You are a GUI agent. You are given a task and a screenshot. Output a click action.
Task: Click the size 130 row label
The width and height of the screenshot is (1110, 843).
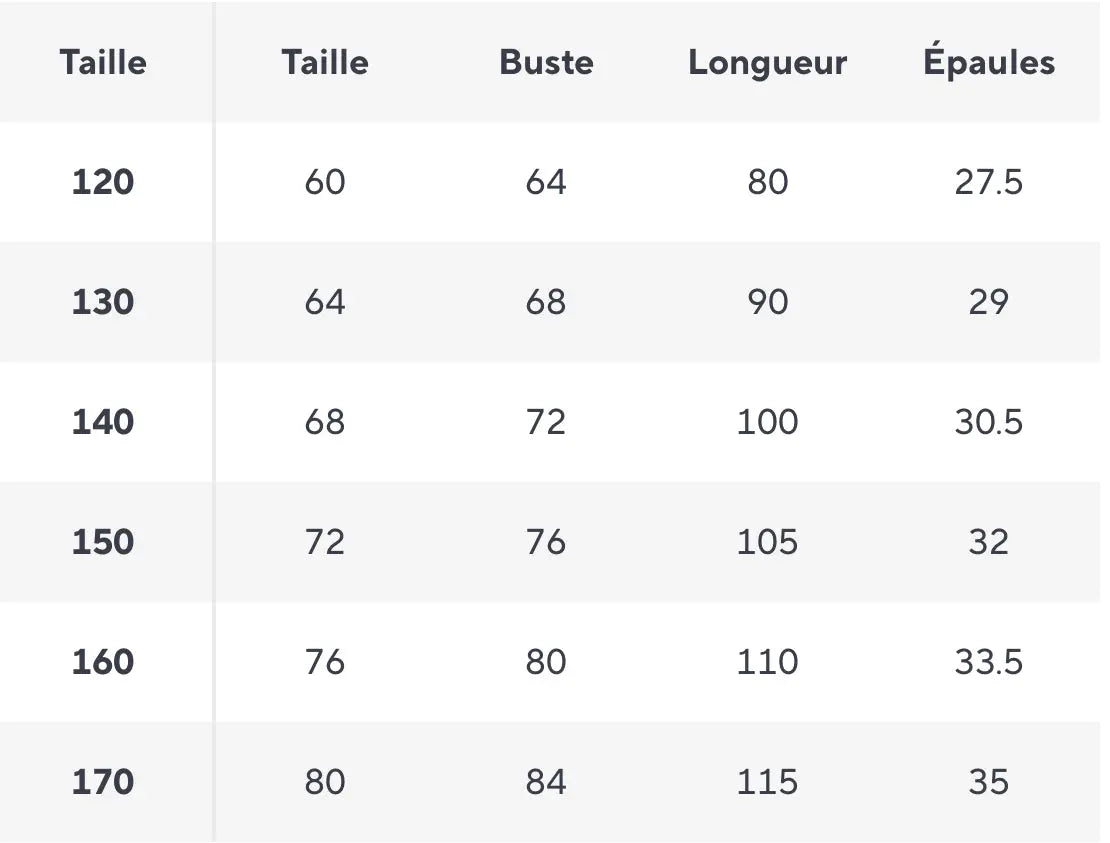[x=103, y=302]
